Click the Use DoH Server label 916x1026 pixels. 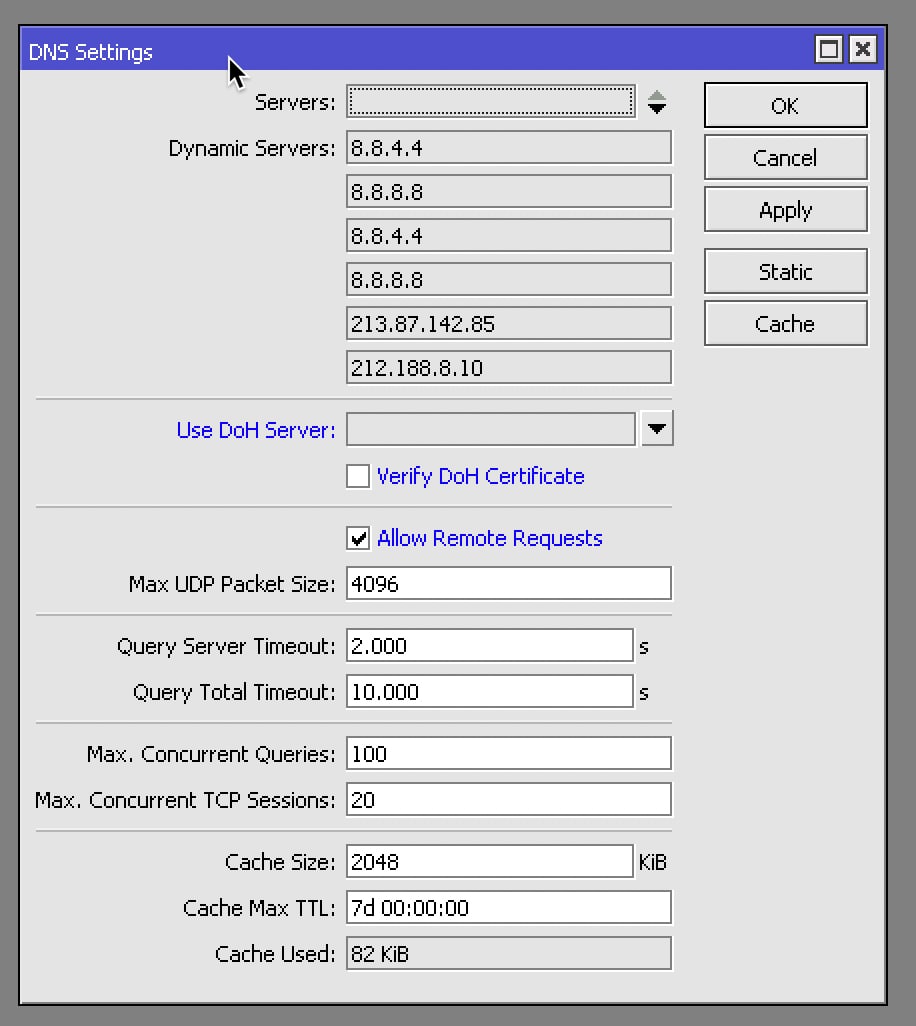point(256,430)
